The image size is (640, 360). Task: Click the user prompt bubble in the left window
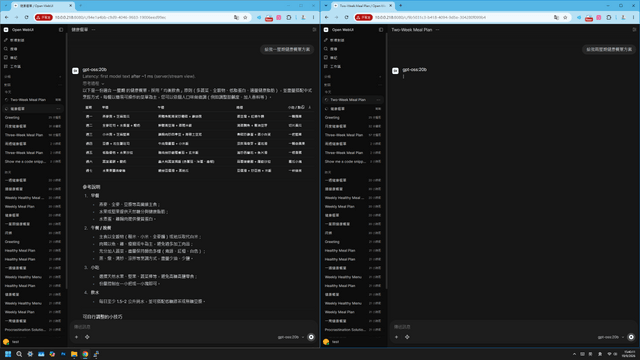(287, 49)
